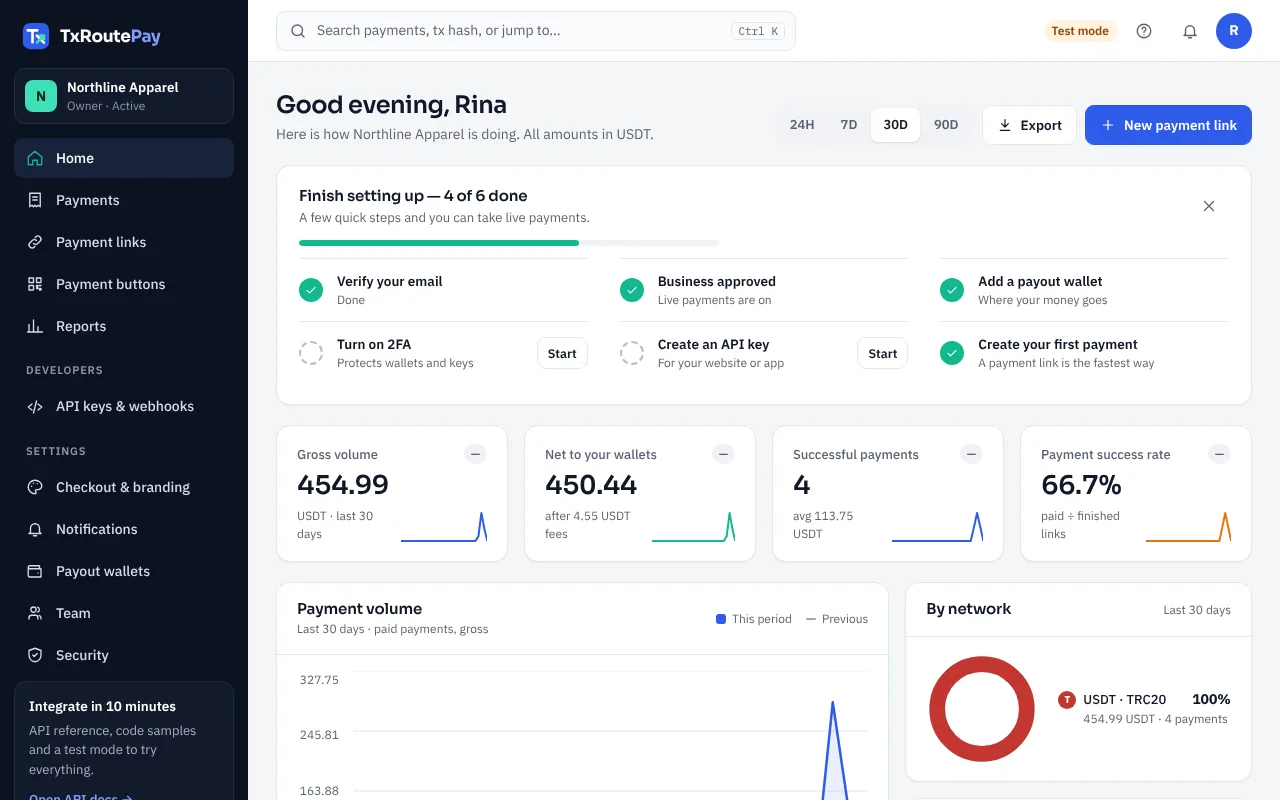
Task: Open the help question mark icon
Action: click(x=1144, y=31)
